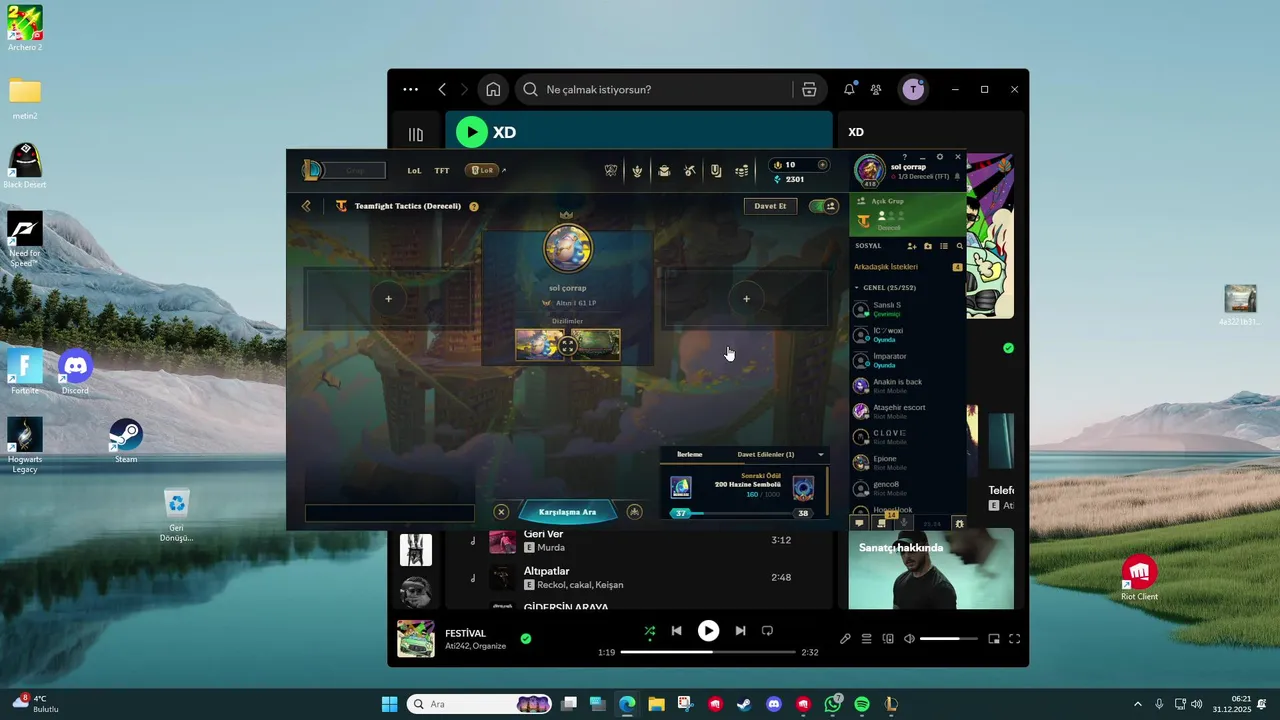1280x720 pixels.
Task: Open Spotify three-dot menu
Action: (410, 90)
